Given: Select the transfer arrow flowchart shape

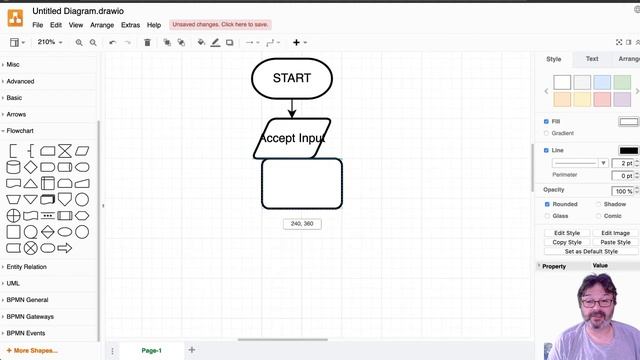Looking at the screenshot, I should pos(64,248).
